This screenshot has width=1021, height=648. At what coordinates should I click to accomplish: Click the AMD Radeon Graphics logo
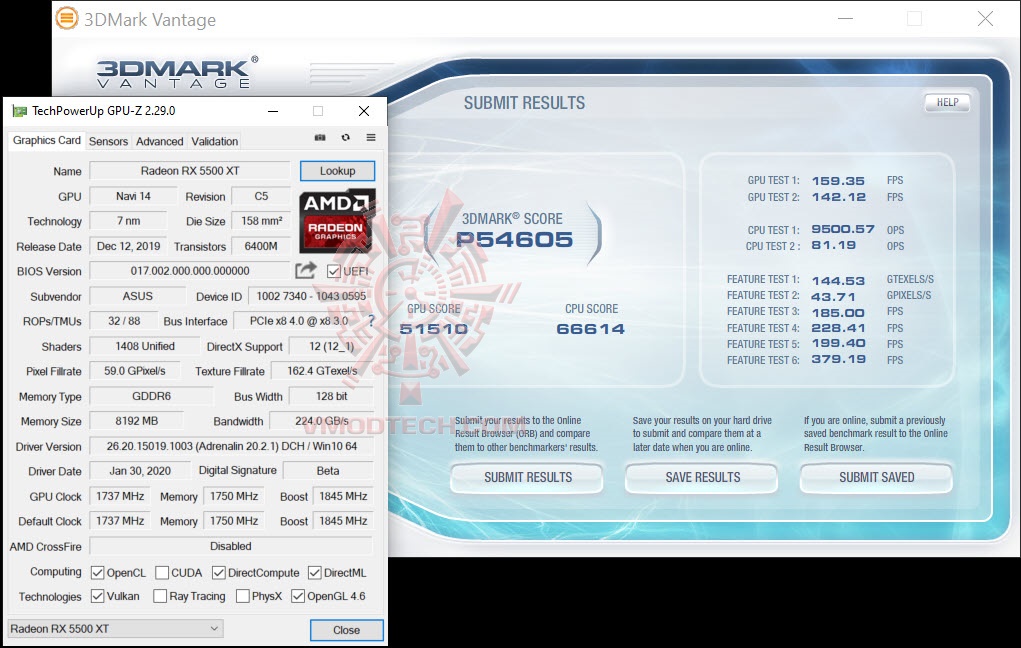coord(337,221)
